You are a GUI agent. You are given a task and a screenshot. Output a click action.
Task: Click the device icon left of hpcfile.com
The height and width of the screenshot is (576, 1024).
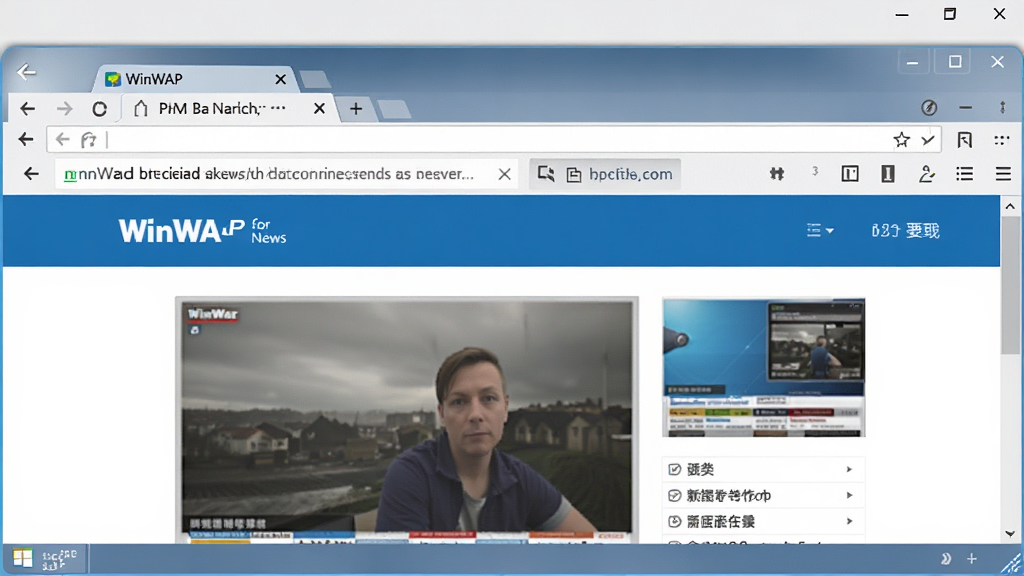(545, 174)
